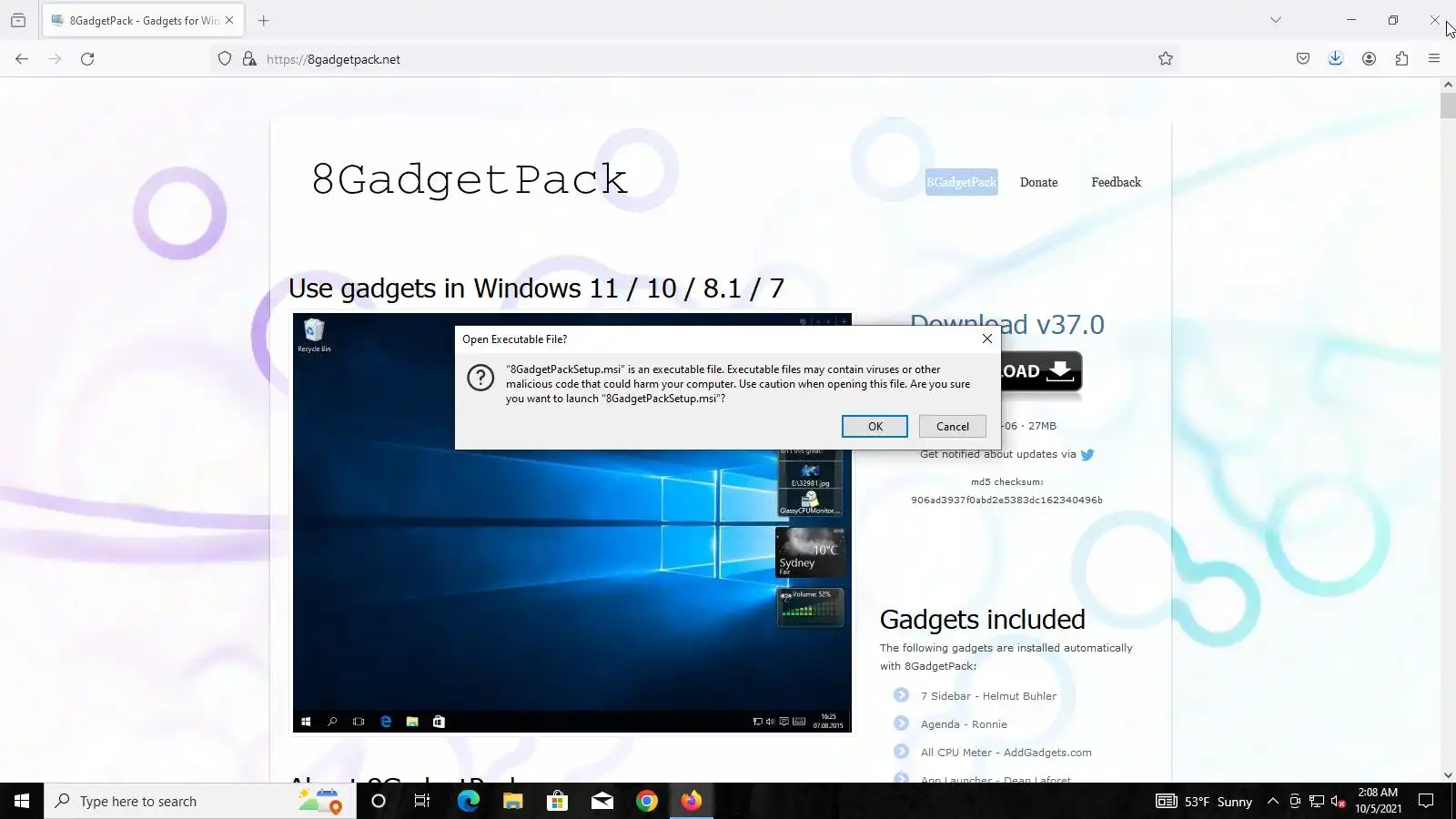Screen dimensions: 1456x819
Task: View site security padlock information
Action: click(x=249, y=59)
